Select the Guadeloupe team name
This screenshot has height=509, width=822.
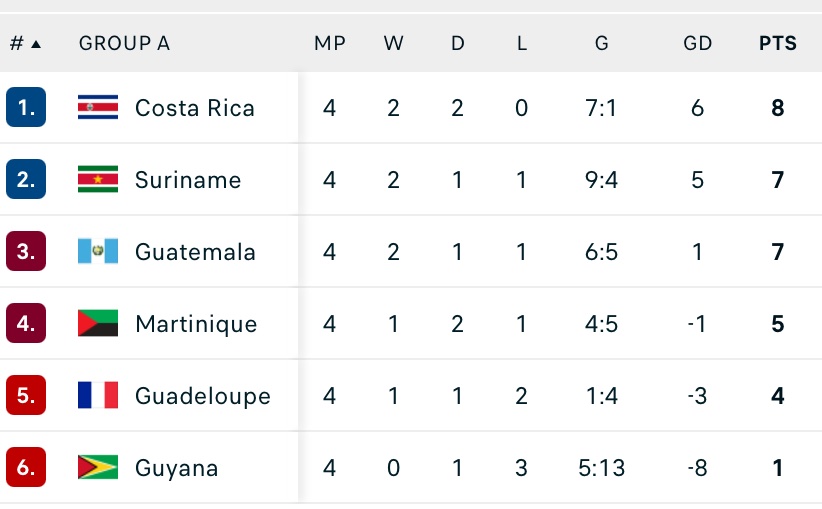(x=203, y=396)
